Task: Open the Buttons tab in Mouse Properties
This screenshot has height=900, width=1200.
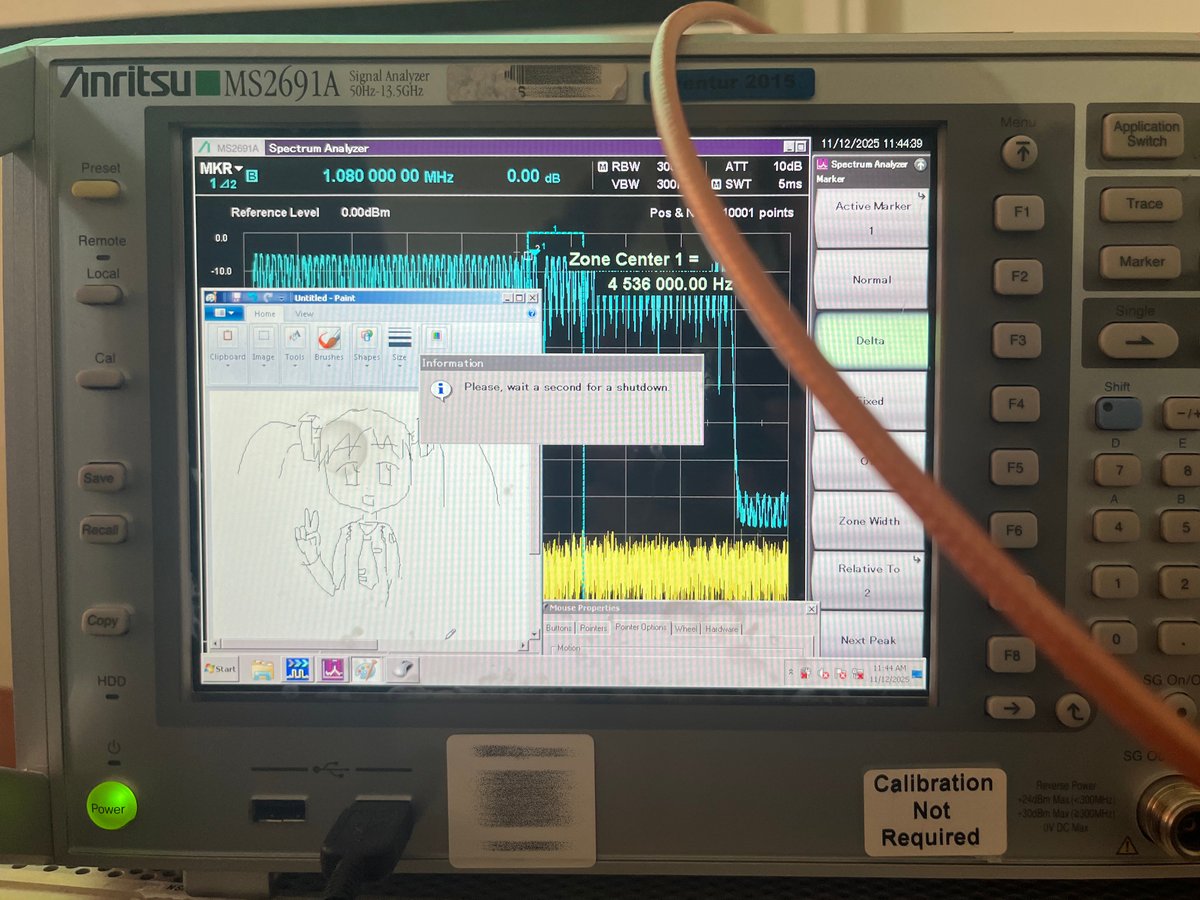Action: 558,628
